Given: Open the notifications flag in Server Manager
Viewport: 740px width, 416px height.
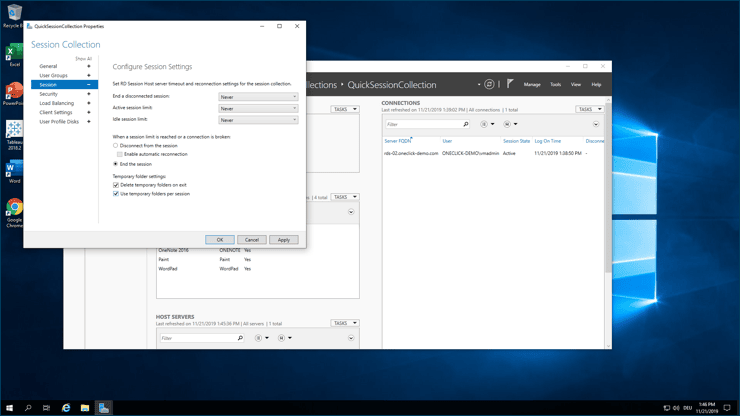Looking at the screenshot, I should [x=510, y=84].
